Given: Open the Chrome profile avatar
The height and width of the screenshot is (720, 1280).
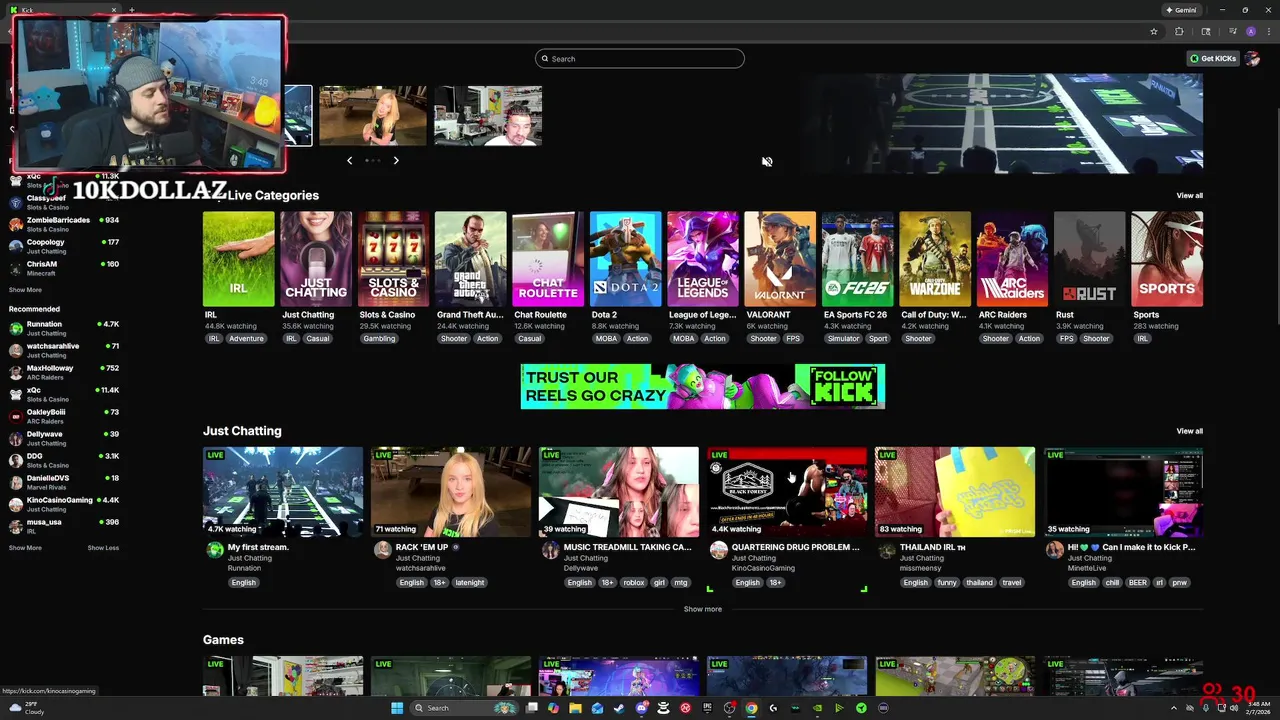Looking at the screenshot, I should pyautogui.click(x=1251, y=31).
